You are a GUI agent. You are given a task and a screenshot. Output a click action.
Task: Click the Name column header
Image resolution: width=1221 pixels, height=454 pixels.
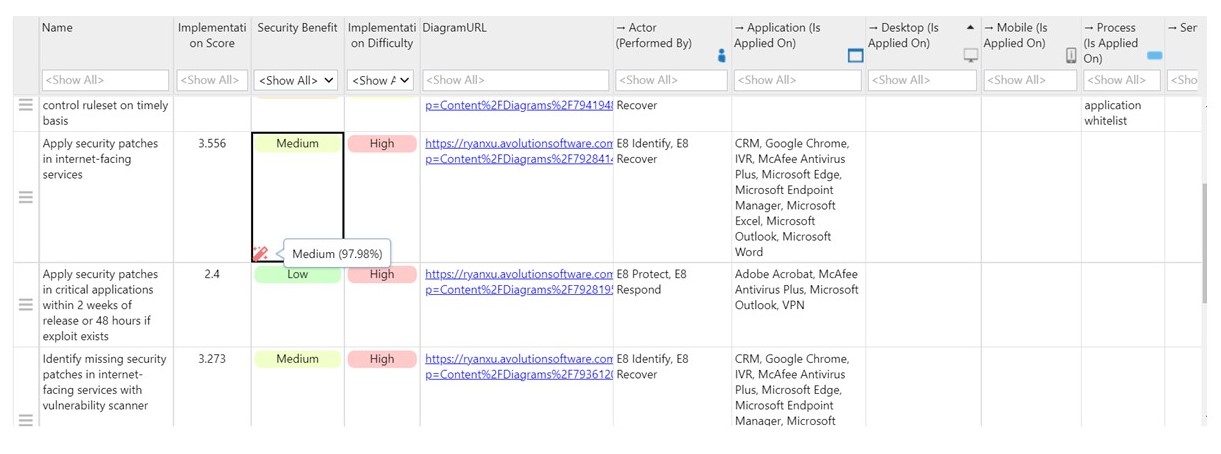tap(57, 28)
